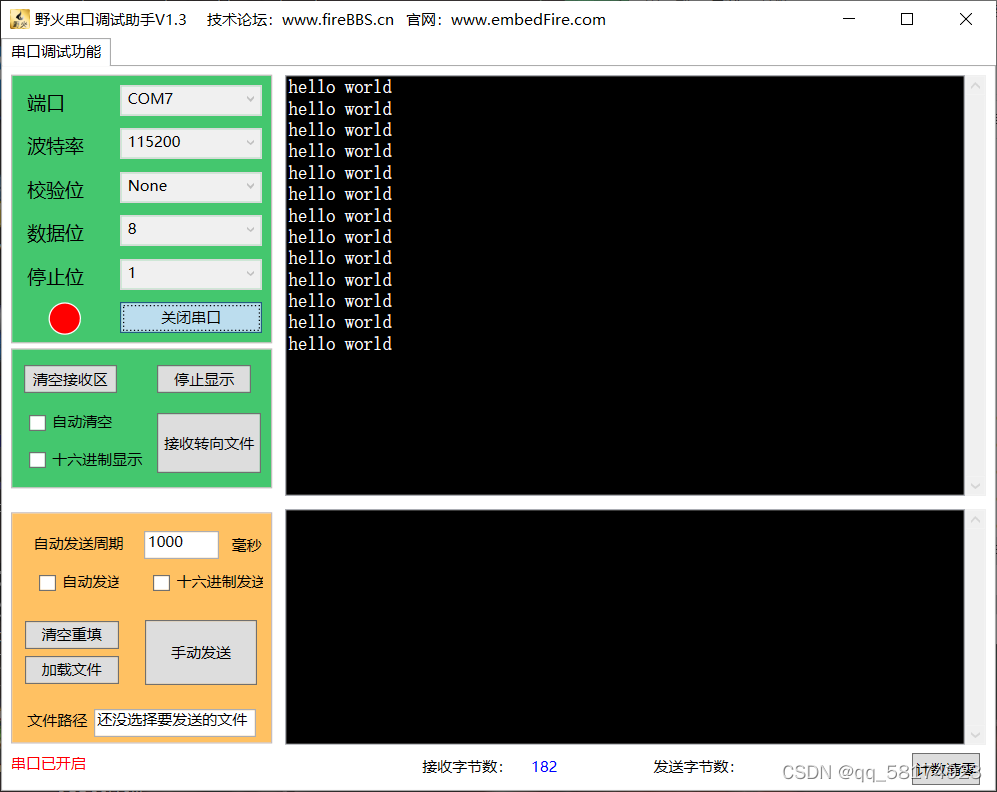Screen dimensions: 997x792
Task: Click the 手动发送 button
Action: (201, 652)
